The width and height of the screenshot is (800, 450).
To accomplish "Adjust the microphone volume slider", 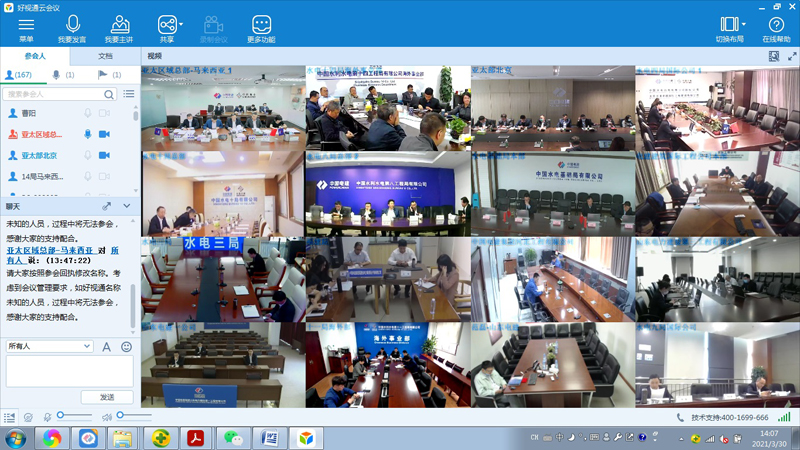I will (62, 415).
